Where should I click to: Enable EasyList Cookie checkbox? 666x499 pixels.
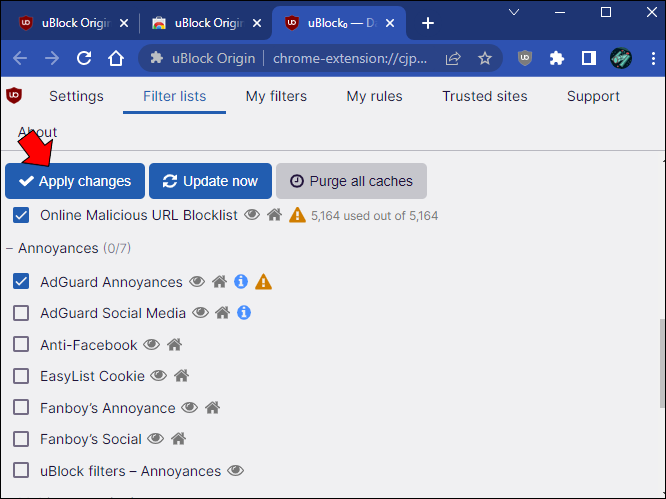coord(21,376)
